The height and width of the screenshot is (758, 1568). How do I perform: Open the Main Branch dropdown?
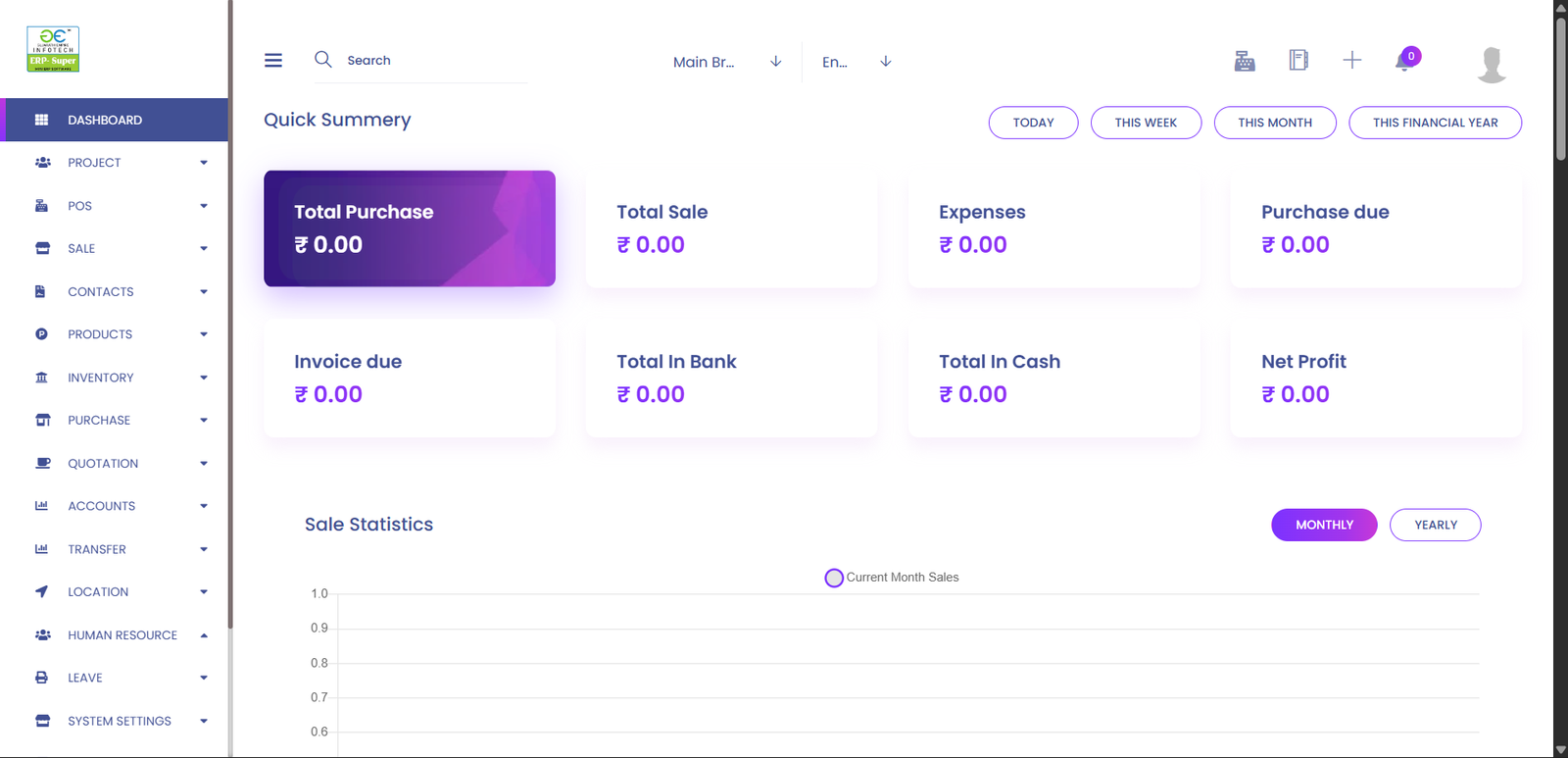726,62
